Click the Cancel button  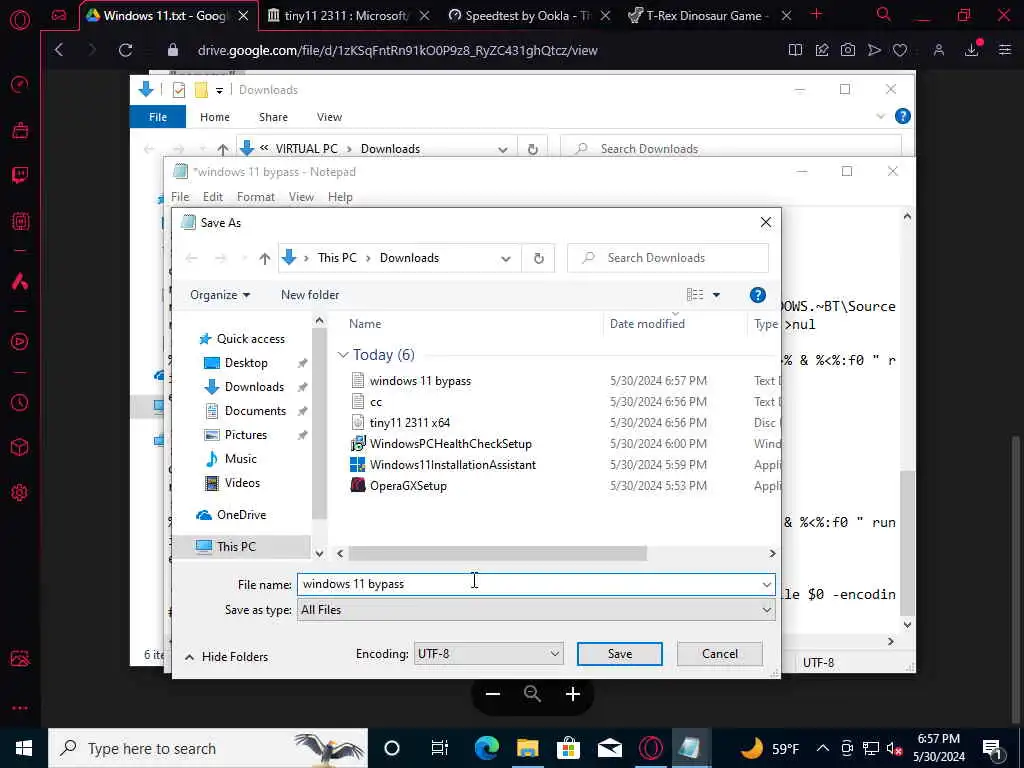[720, 654]
